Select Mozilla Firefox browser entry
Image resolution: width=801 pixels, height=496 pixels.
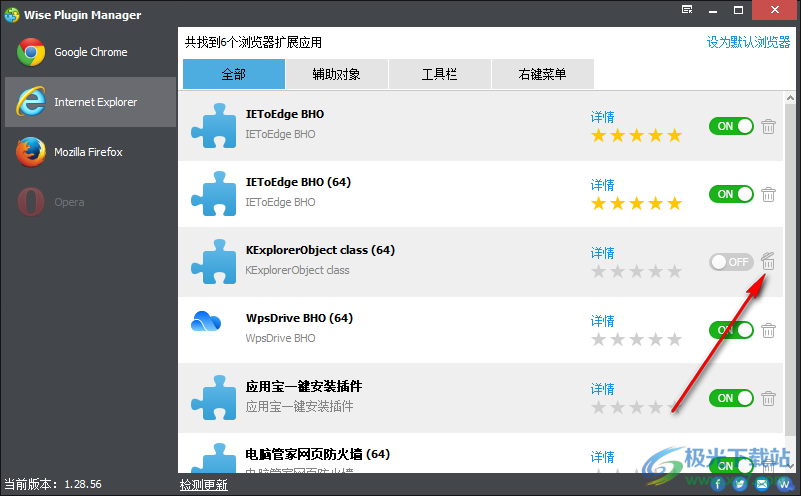(90, 152)
